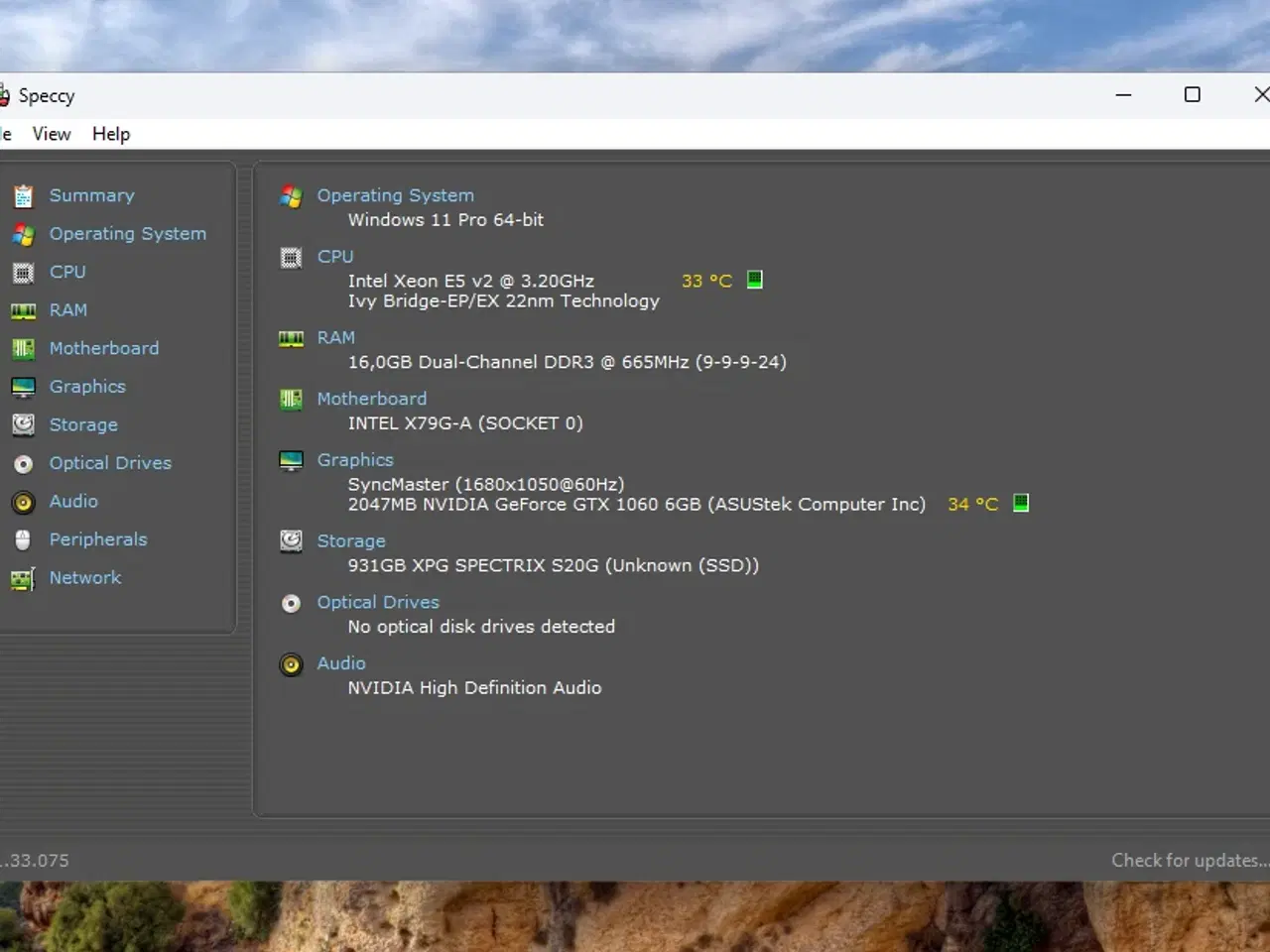
Task: Click Ivy Bridge-EP/EX 22nm Technology text
Action: tap(503, 301)
